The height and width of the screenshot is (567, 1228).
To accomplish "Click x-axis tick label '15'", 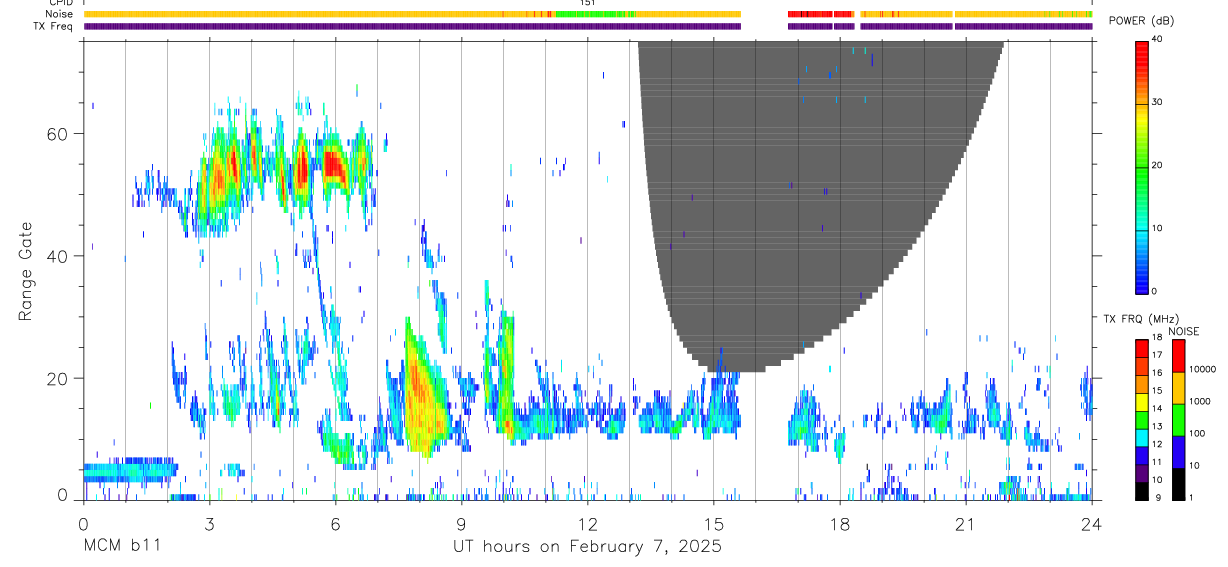I will [713, 524].
